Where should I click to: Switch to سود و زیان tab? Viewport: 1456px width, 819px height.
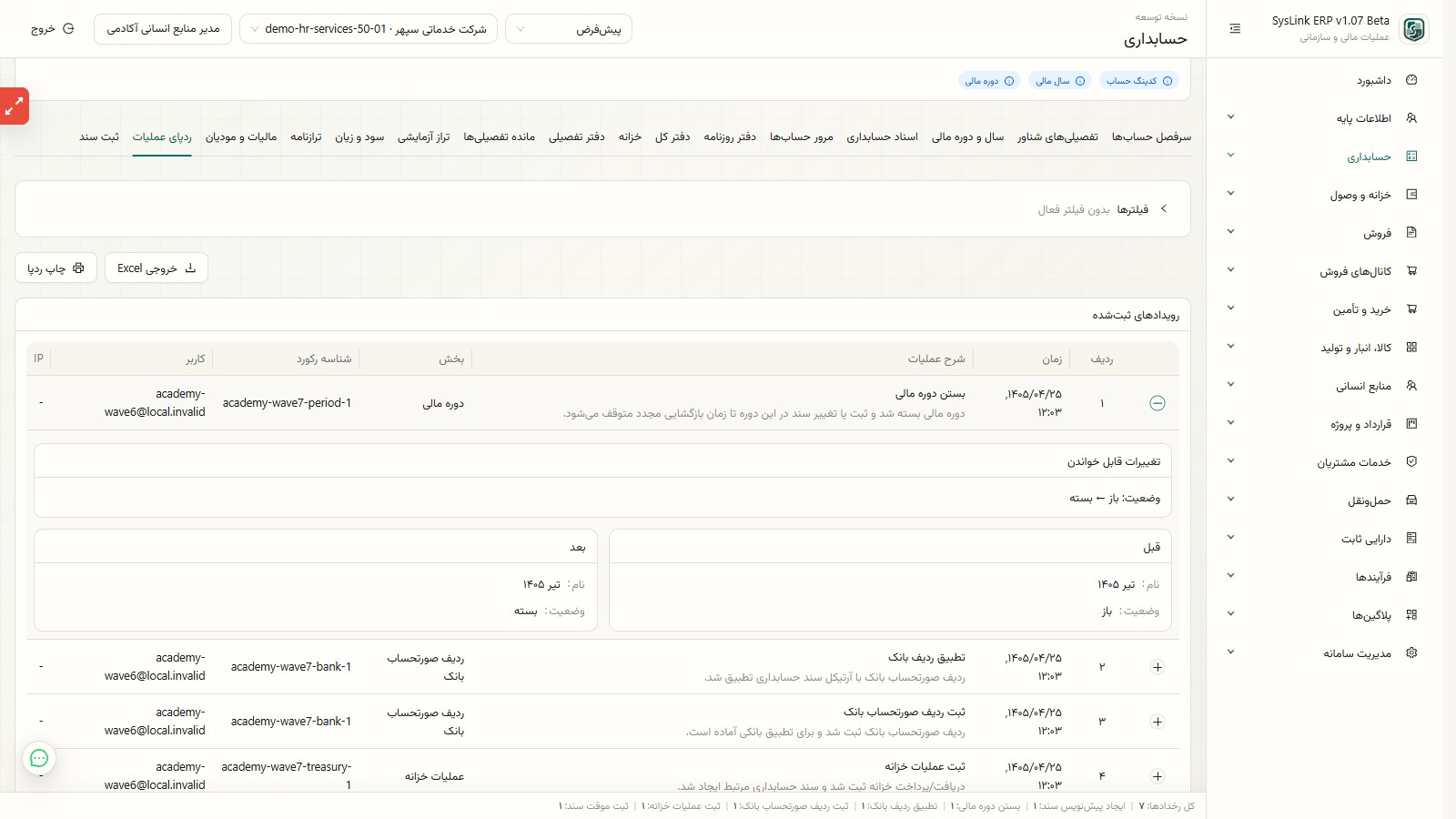tap(359, 137)
